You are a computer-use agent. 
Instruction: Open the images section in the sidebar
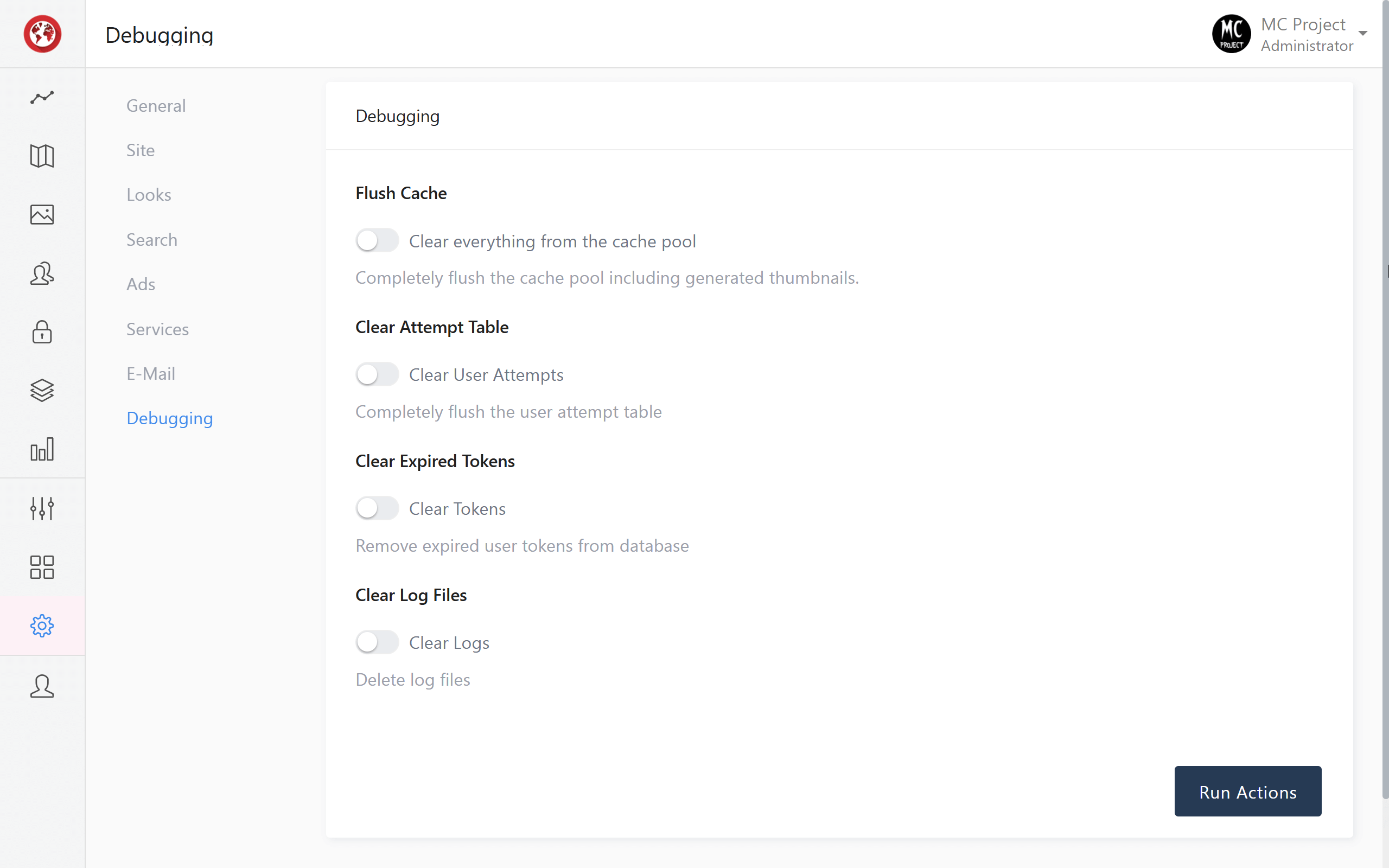[42, 214]
